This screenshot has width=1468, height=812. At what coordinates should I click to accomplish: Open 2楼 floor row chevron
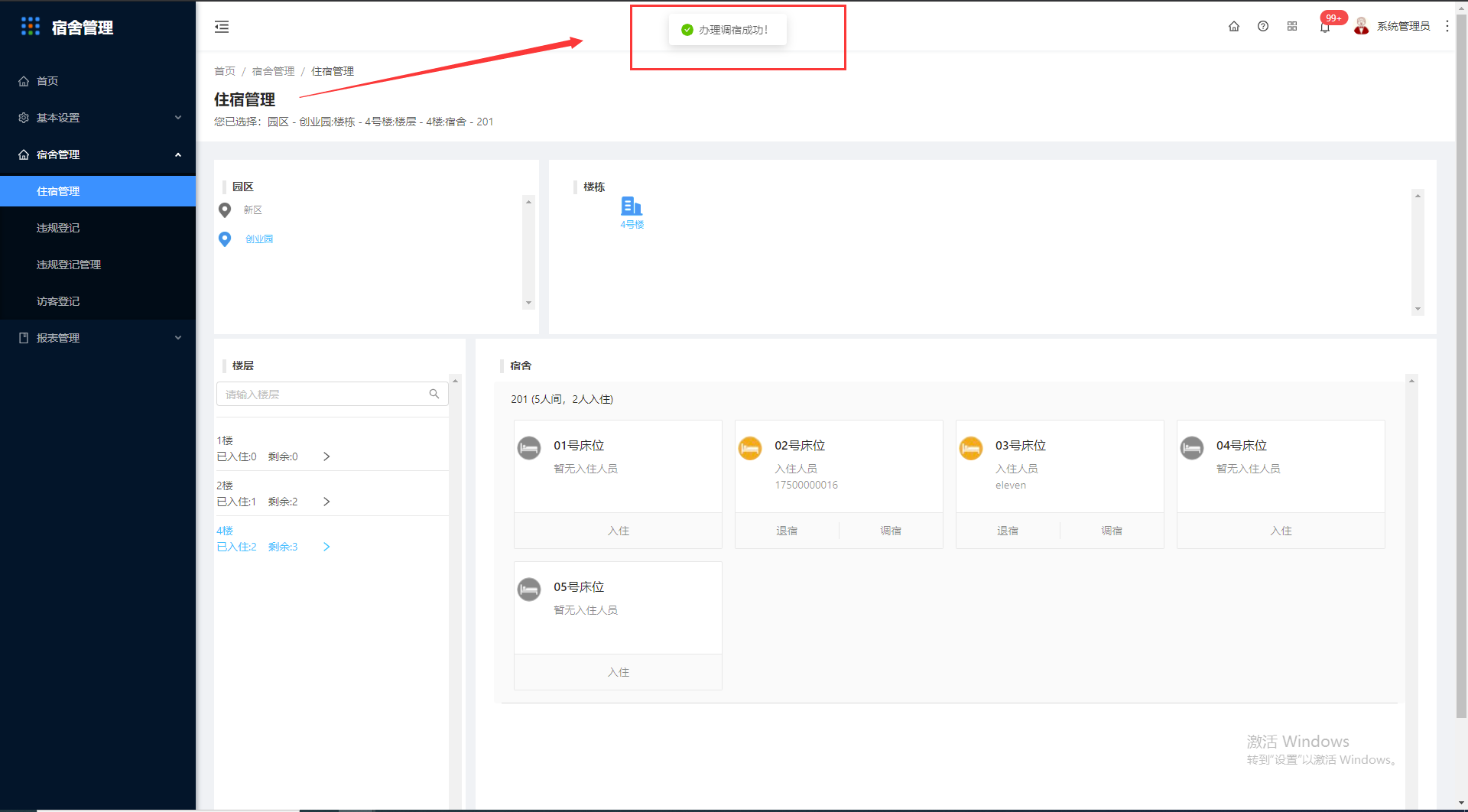[326, 502]
